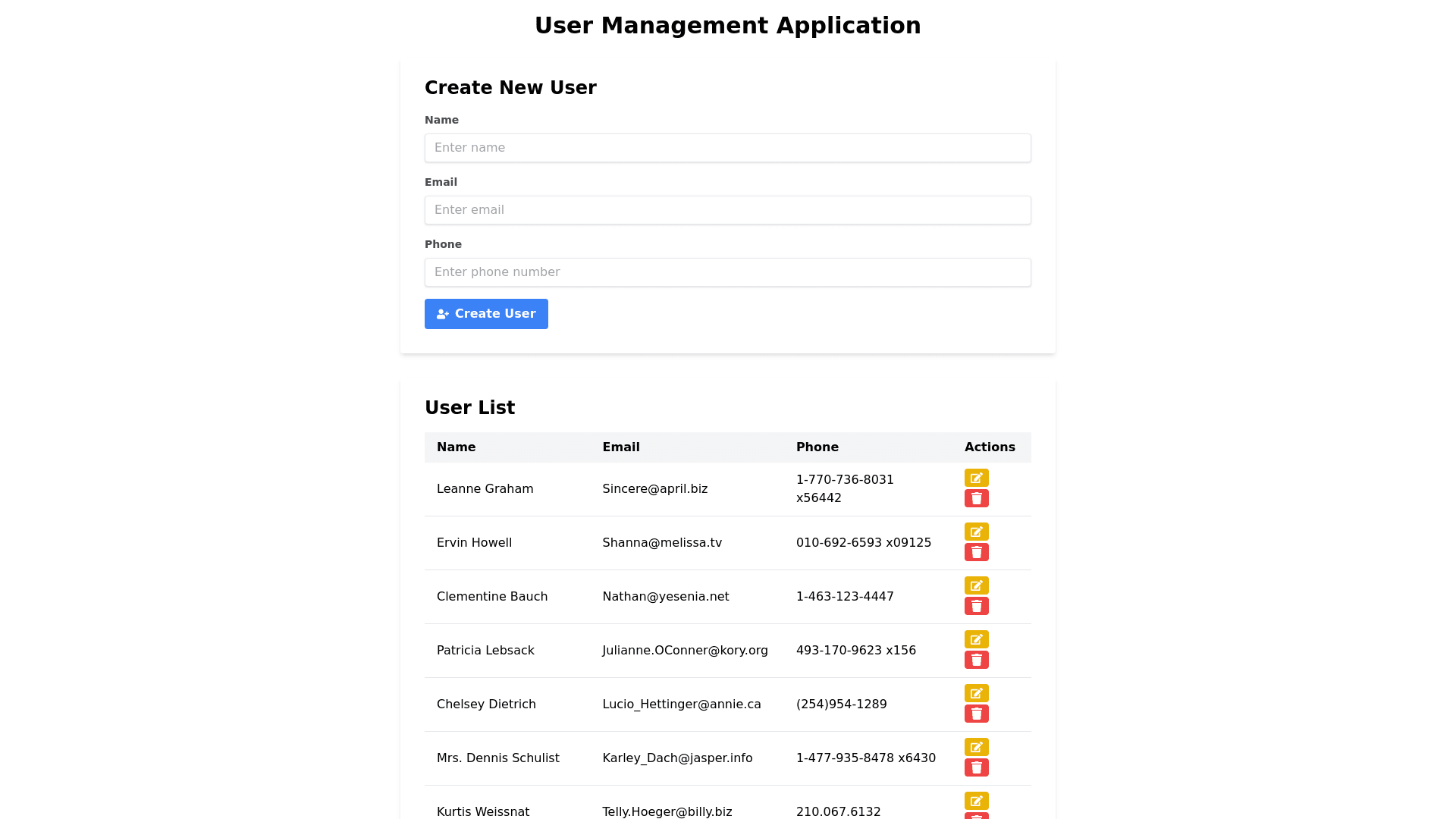Click the Create User button
The image size is (1456, 819).
[486, 314]
